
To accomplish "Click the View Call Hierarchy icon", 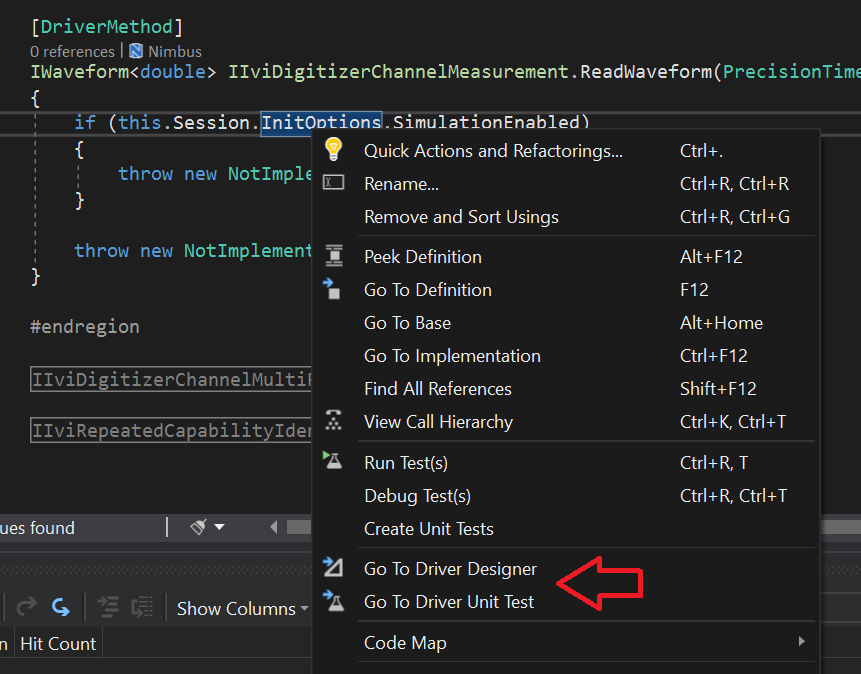I will point(333,420).
